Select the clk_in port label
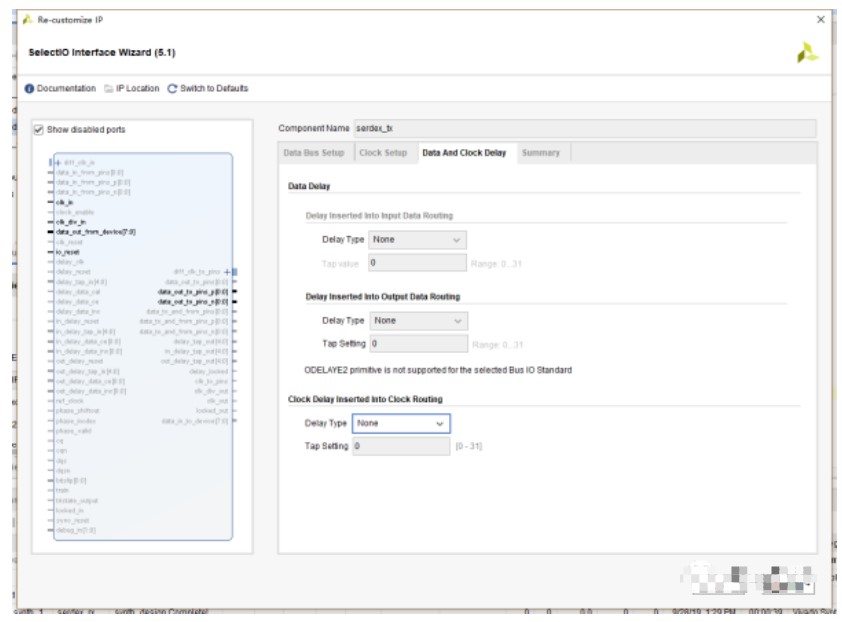The width and height of the screenshot is (842, 622). [x=64, y=202]
